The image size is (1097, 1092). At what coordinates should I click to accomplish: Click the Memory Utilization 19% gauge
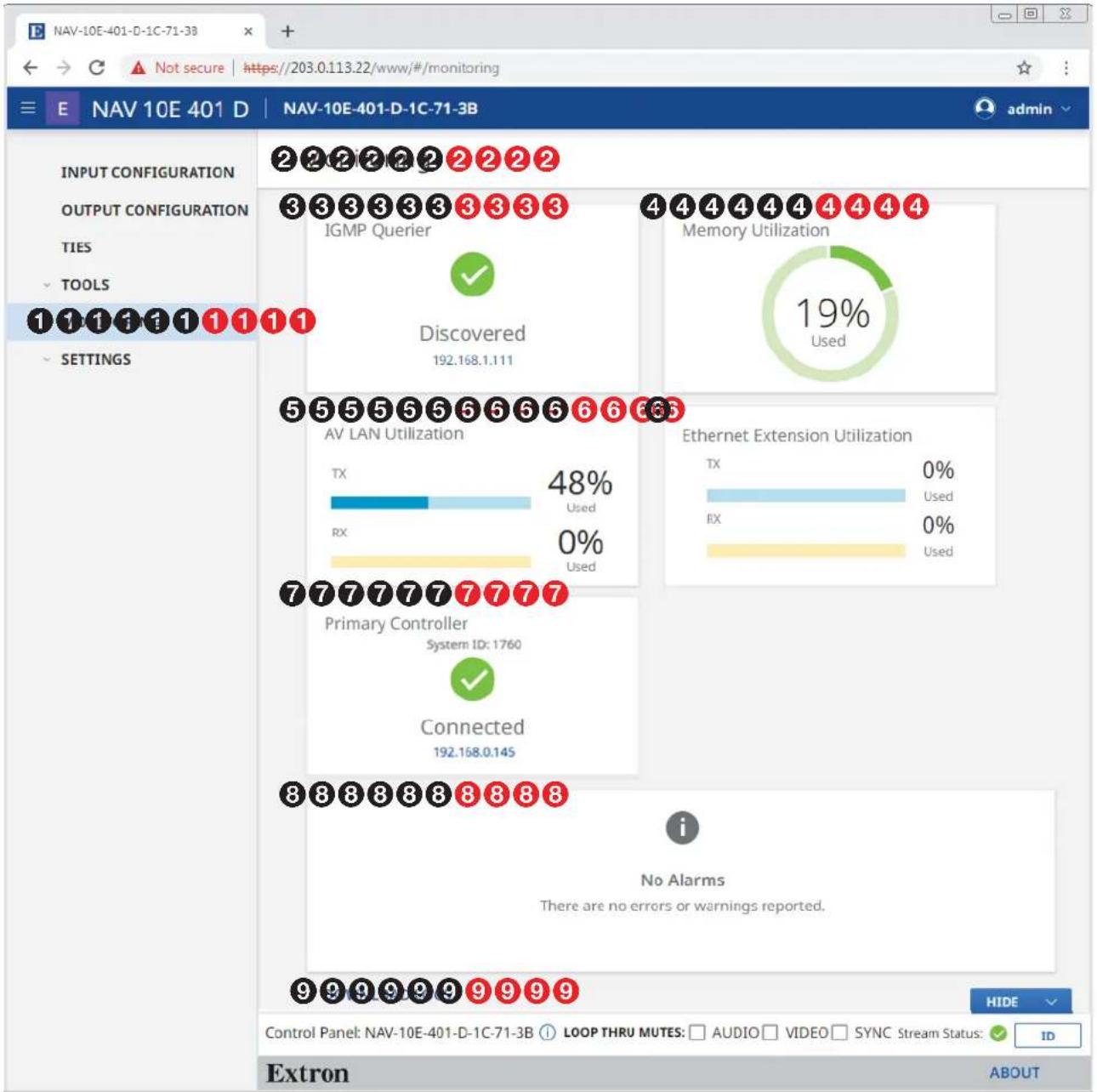click(x=830, y=314)
